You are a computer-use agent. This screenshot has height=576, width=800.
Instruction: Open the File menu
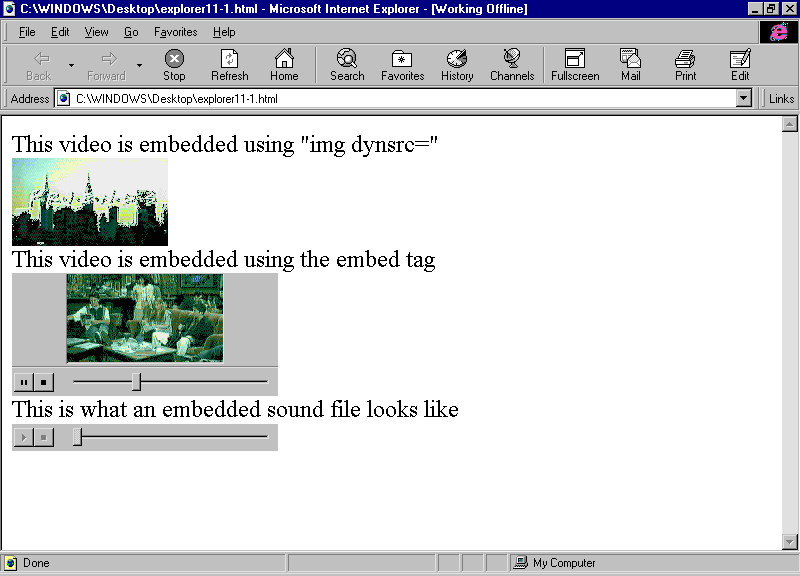pyautogui.click(x=27, y=32)
